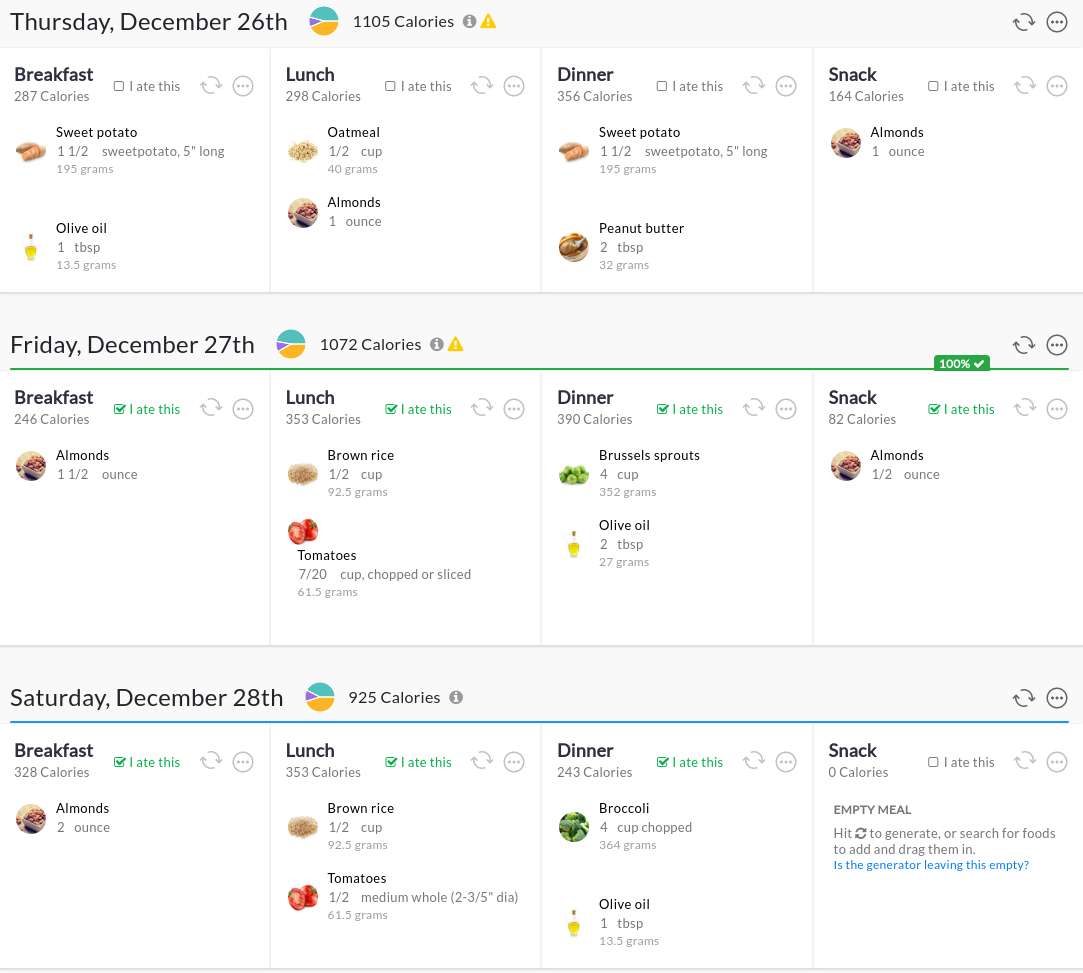The height and width of the screenshot is (973, 1083).
Task: Open Thursday Breakfast more options
Action: 242,86
